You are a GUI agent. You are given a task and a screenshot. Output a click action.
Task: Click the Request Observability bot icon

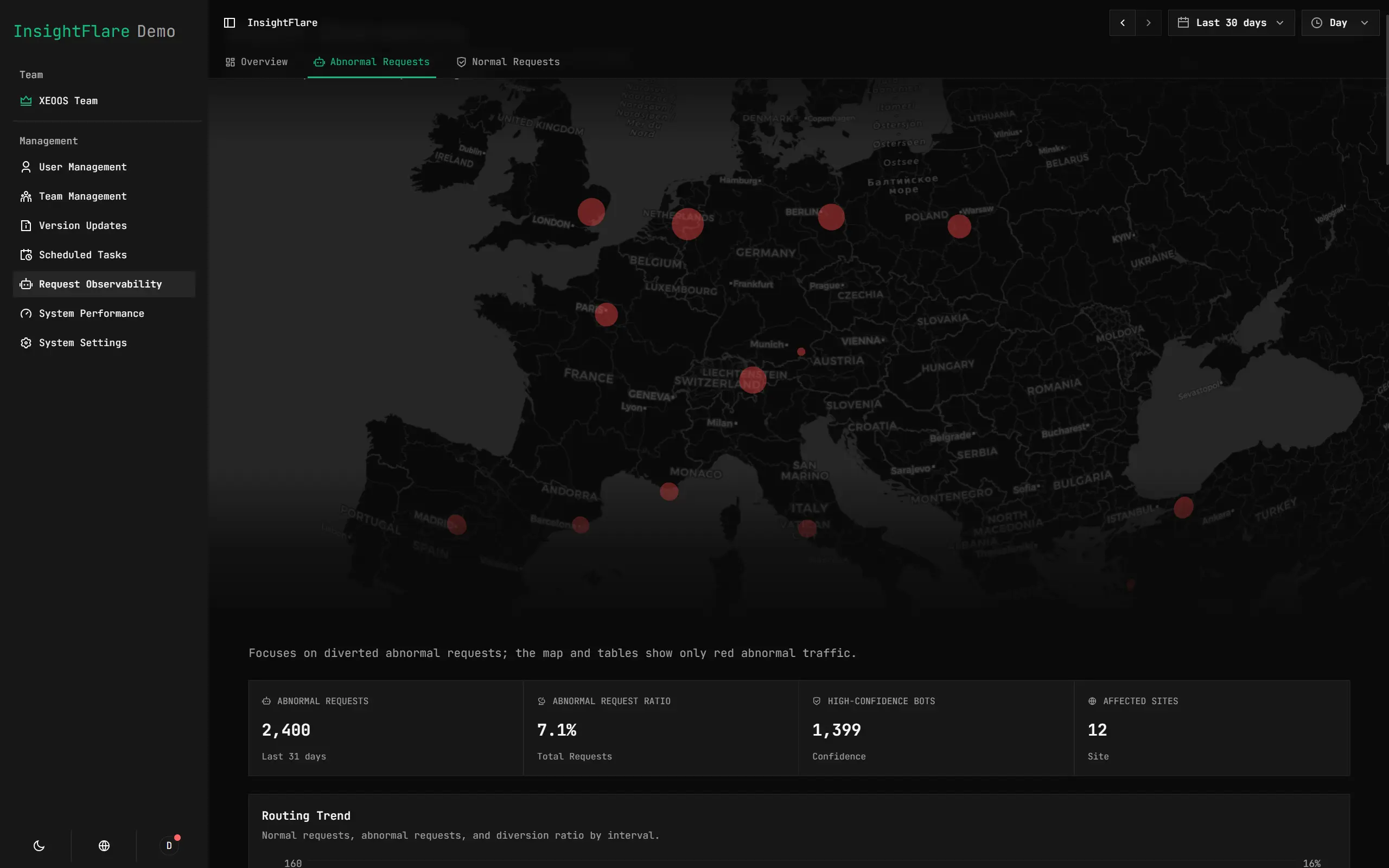click(26, 284)
